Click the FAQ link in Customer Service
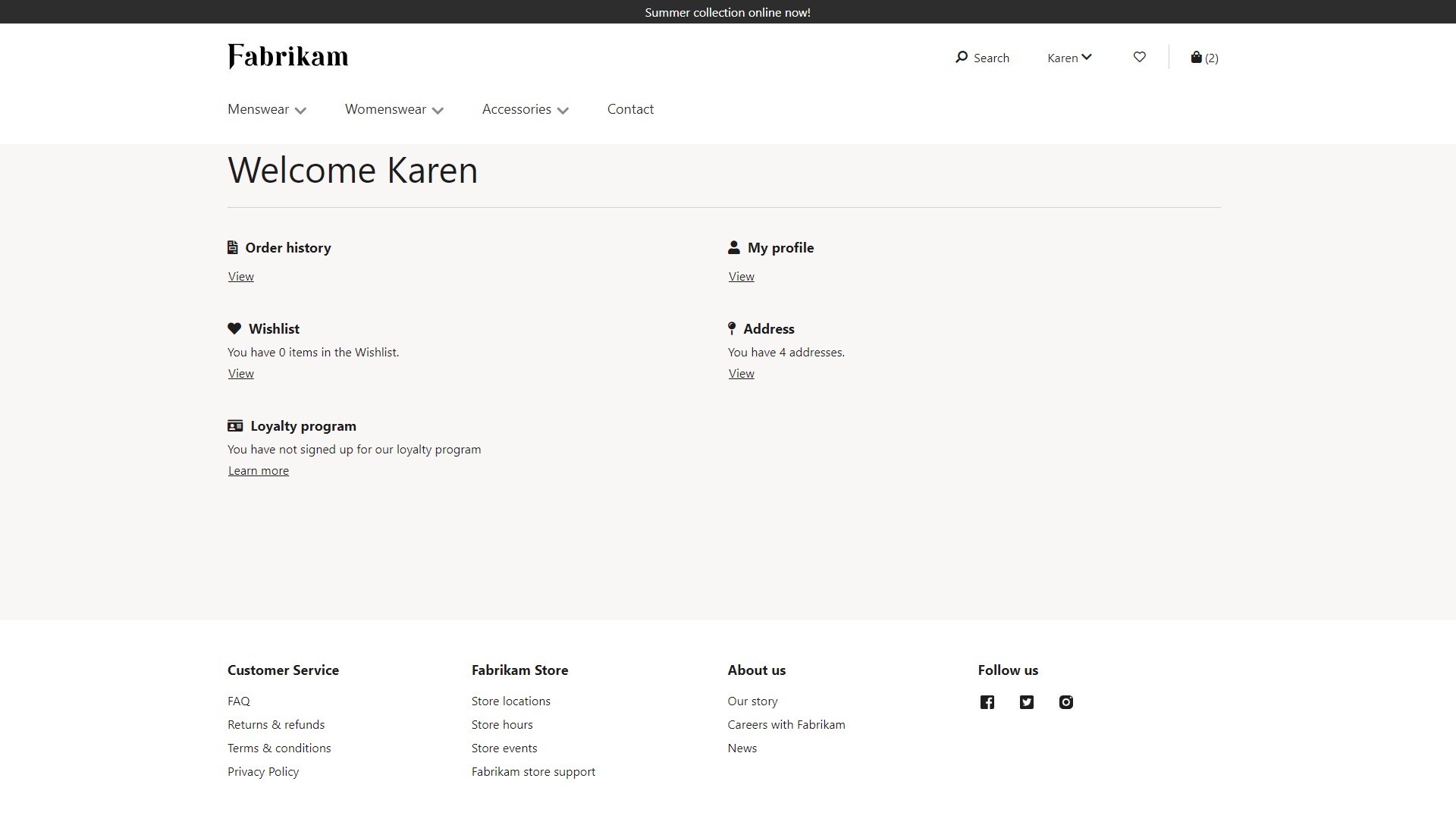Viewport: 1456px width, 819px height. 239,700
